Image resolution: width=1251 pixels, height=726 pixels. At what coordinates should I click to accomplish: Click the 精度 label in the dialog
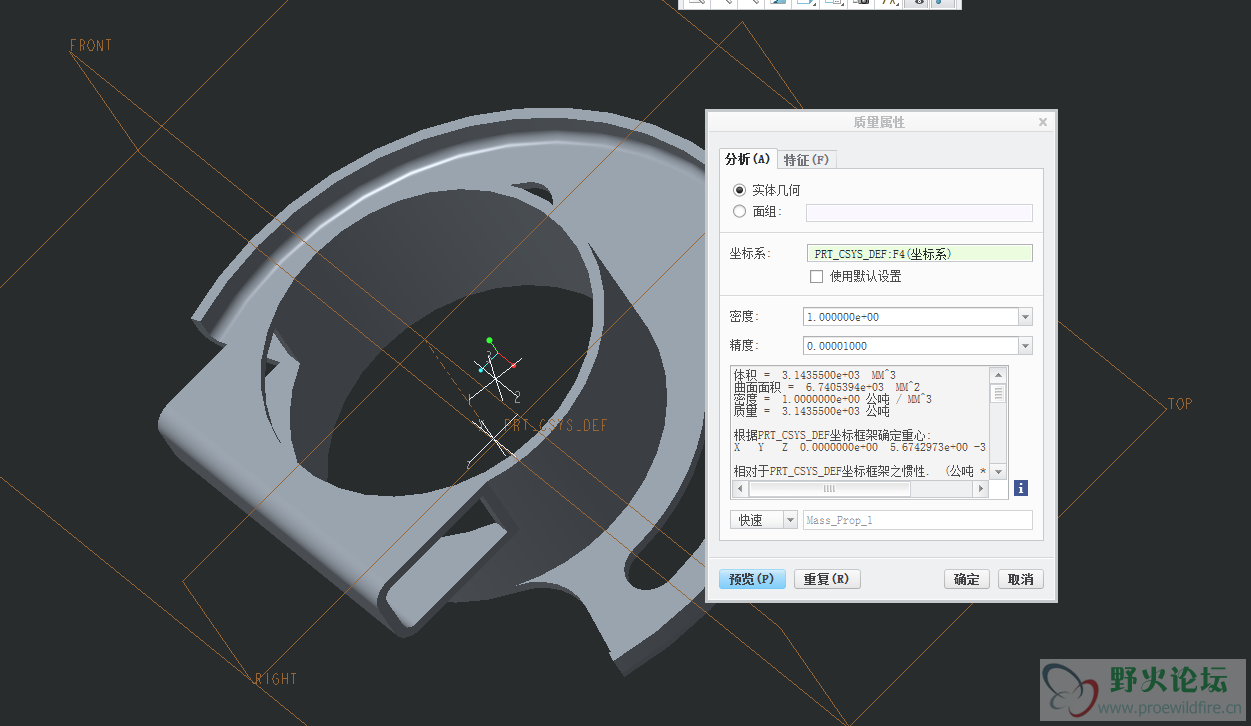coord(744,346)
